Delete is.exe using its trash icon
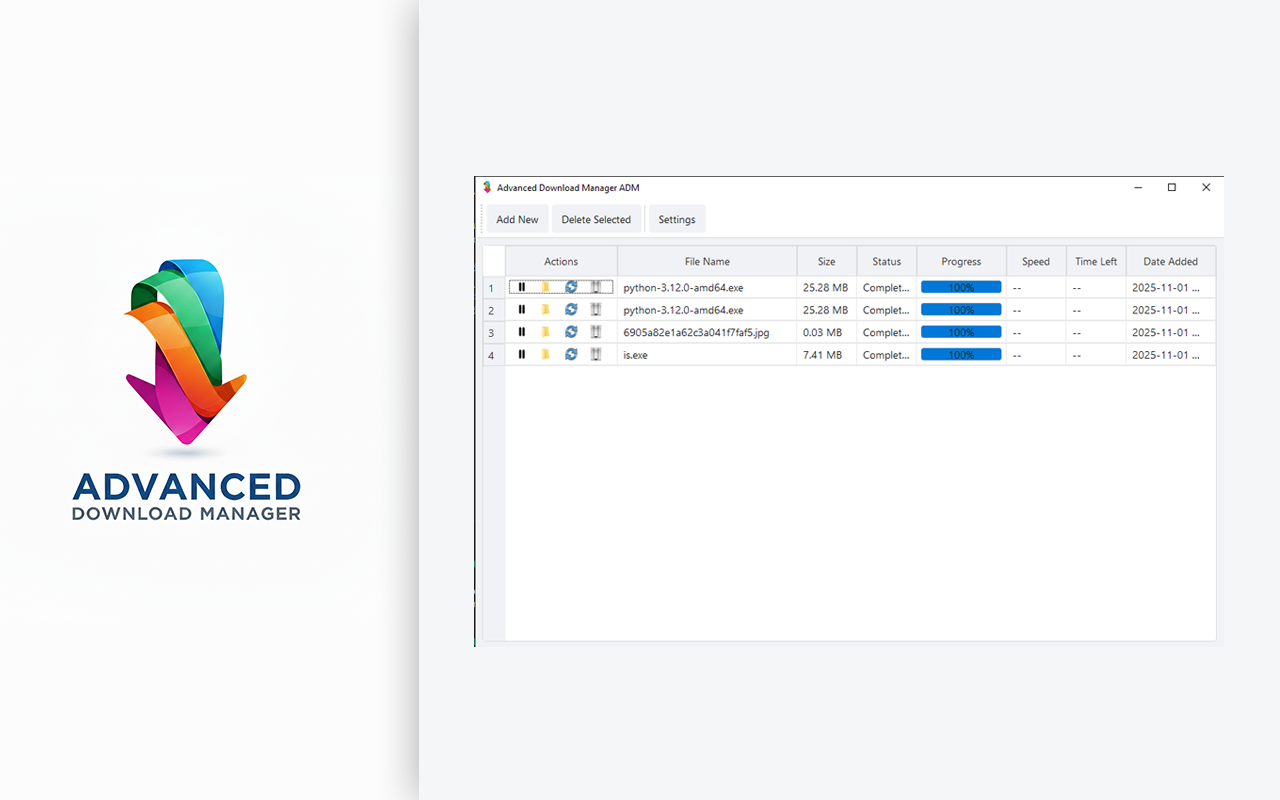Viewport: 1280px width, 800px height. [x=595, y=354]
